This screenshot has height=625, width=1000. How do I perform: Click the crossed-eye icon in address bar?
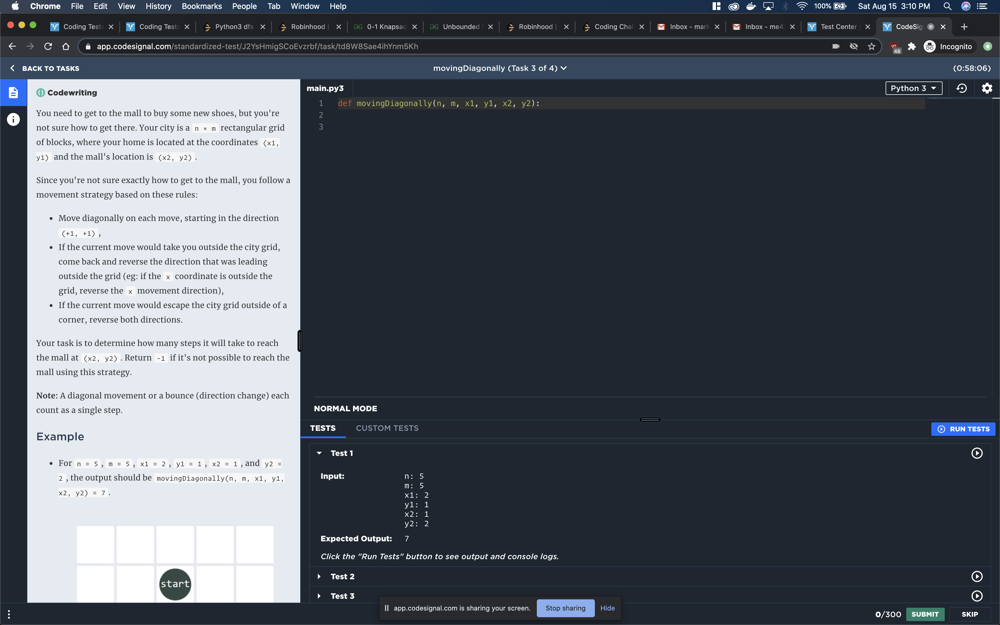(x=853, y=46)
